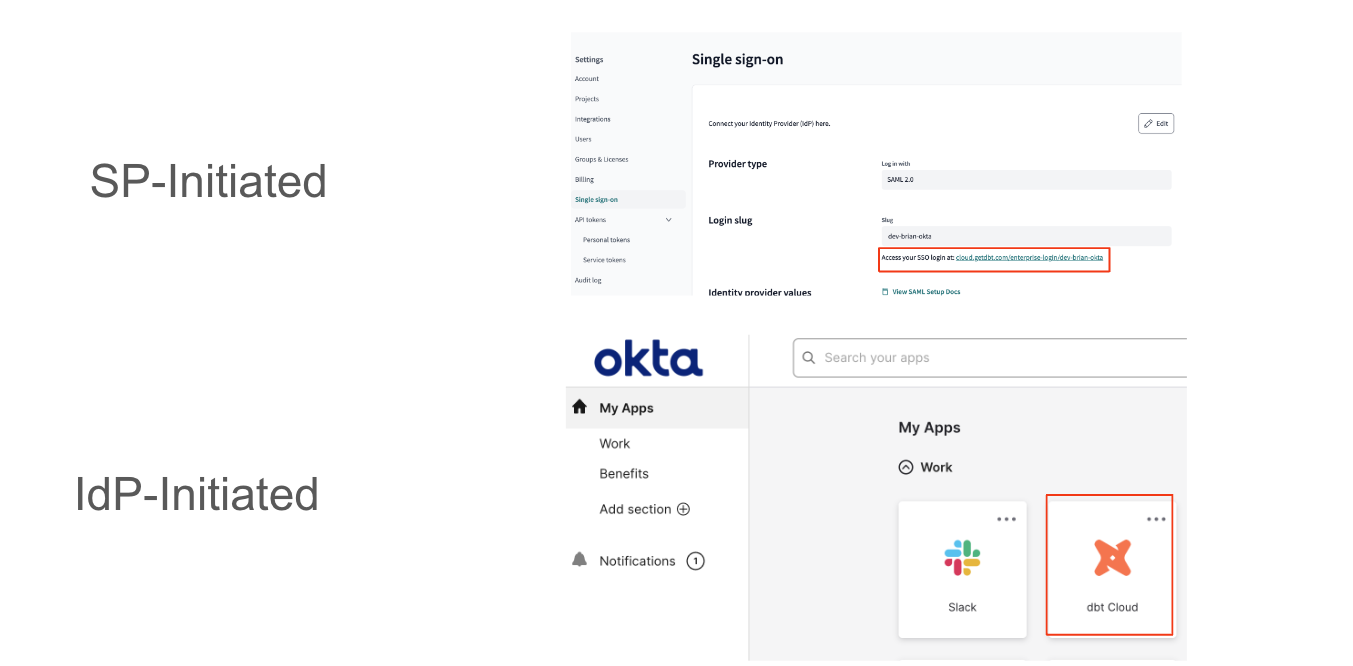This screenshot has width=1353, height=666.
Task: Open the ellipsis menu on the dbt Cloud tile
Action: [x=1156, y=517]
